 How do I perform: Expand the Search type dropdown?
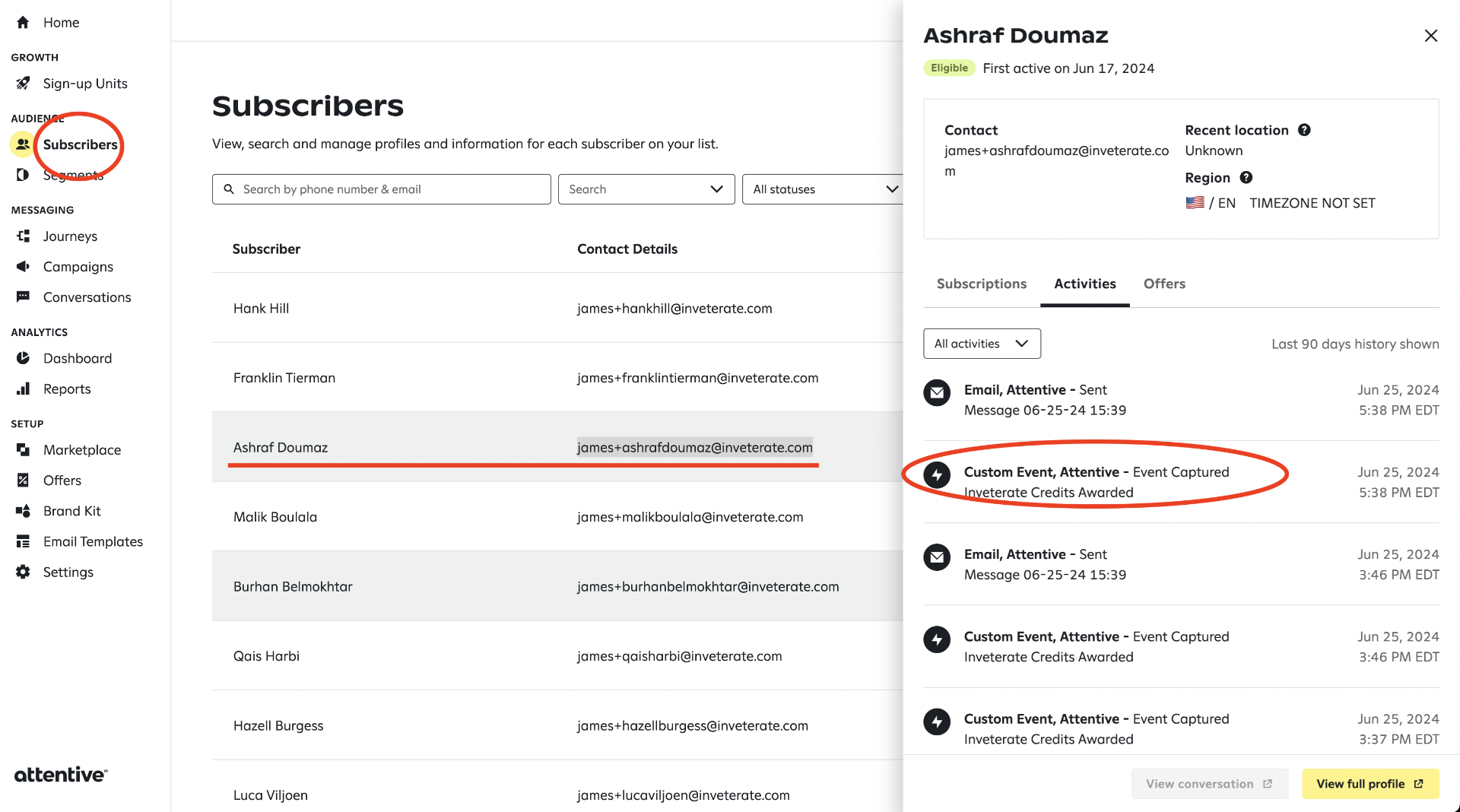(646, 189)
